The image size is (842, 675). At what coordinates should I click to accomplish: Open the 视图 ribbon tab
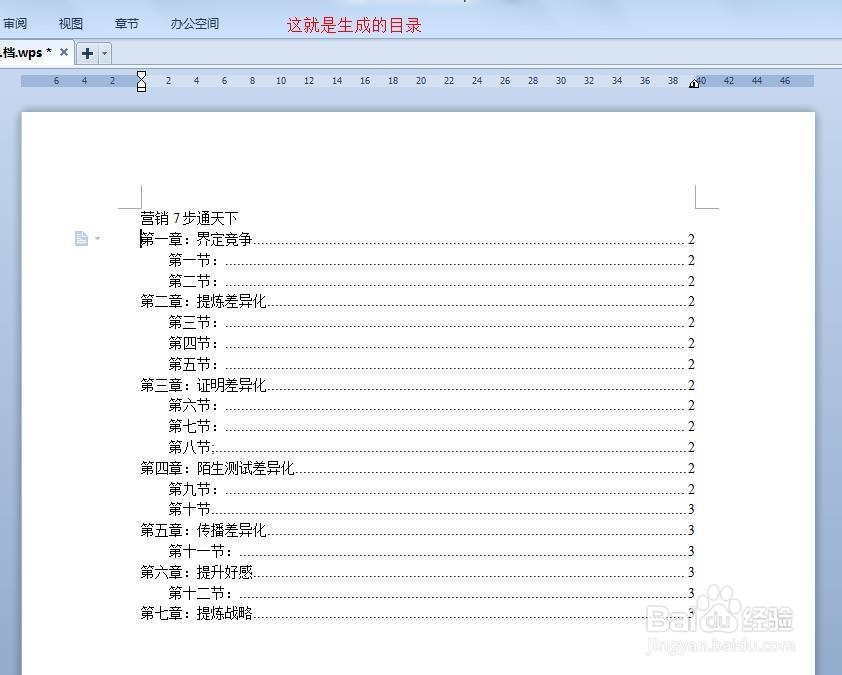pyautogui.click(x=70, y=24)
